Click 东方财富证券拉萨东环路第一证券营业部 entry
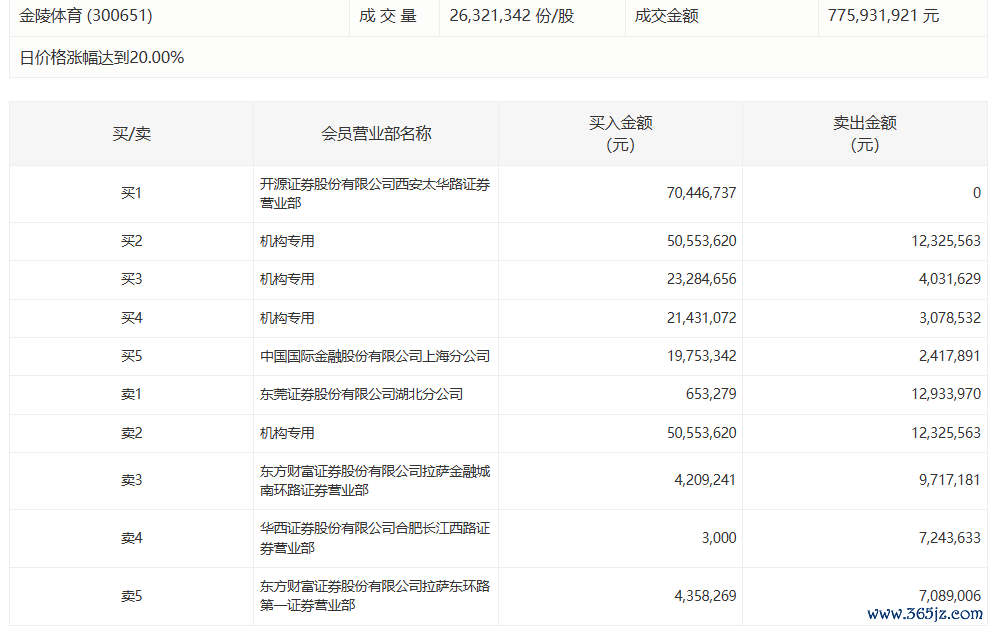The image size is (990, 629). click(x=375, y=595)
